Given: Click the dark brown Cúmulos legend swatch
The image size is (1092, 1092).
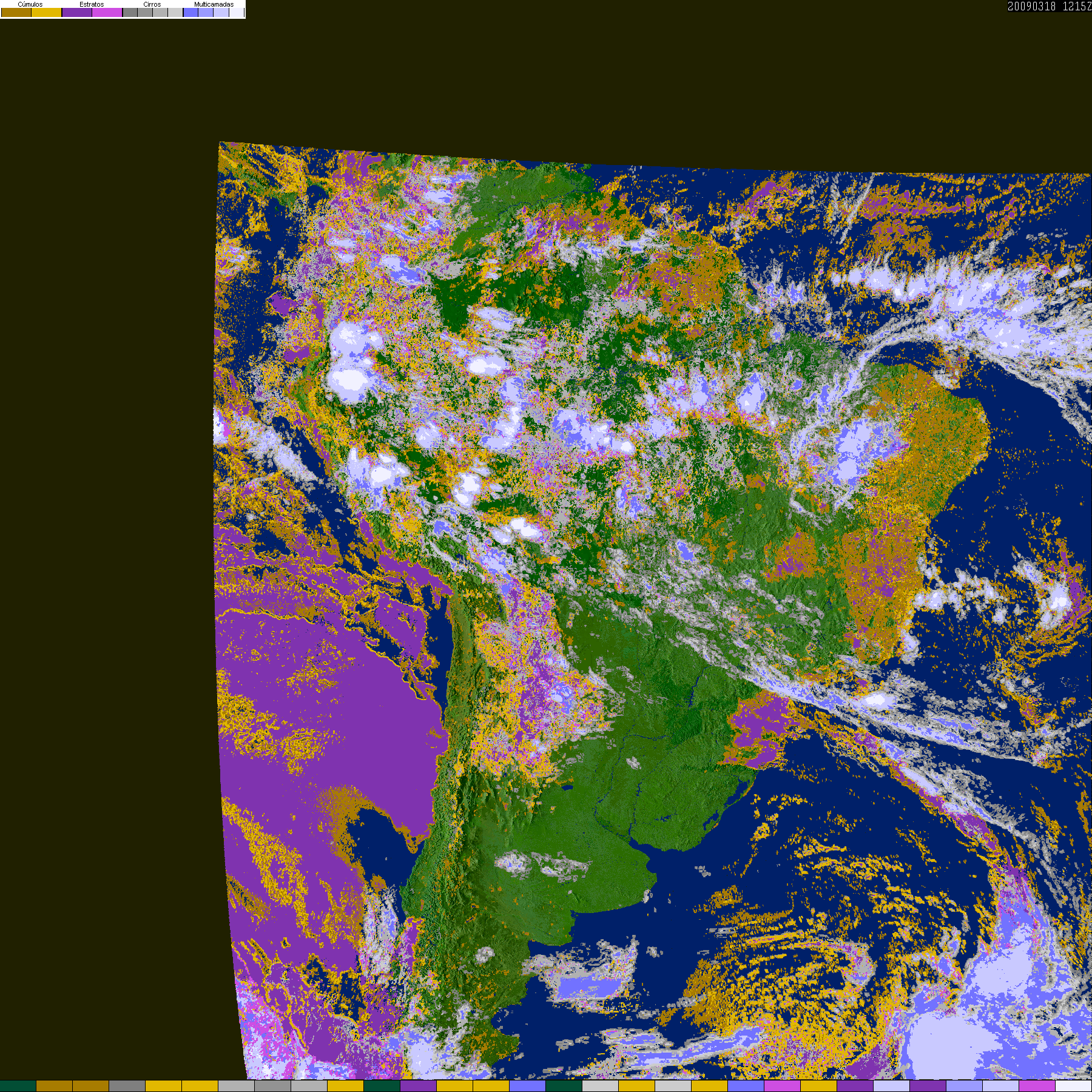Looking at the screenshot, I should click(16, 12).
